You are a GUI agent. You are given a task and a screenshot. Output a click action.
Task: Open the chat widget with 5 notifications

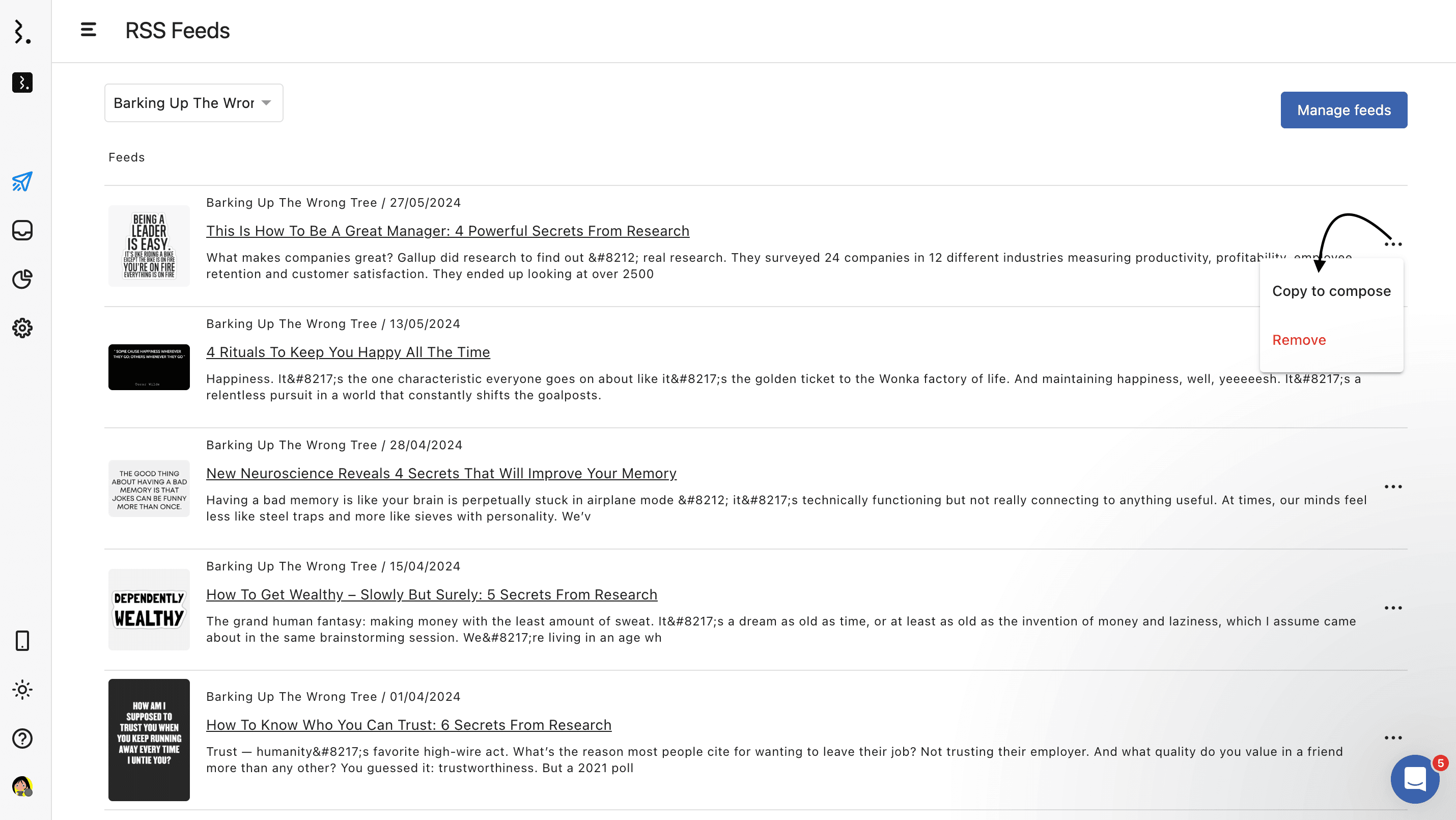point(1415,779)
